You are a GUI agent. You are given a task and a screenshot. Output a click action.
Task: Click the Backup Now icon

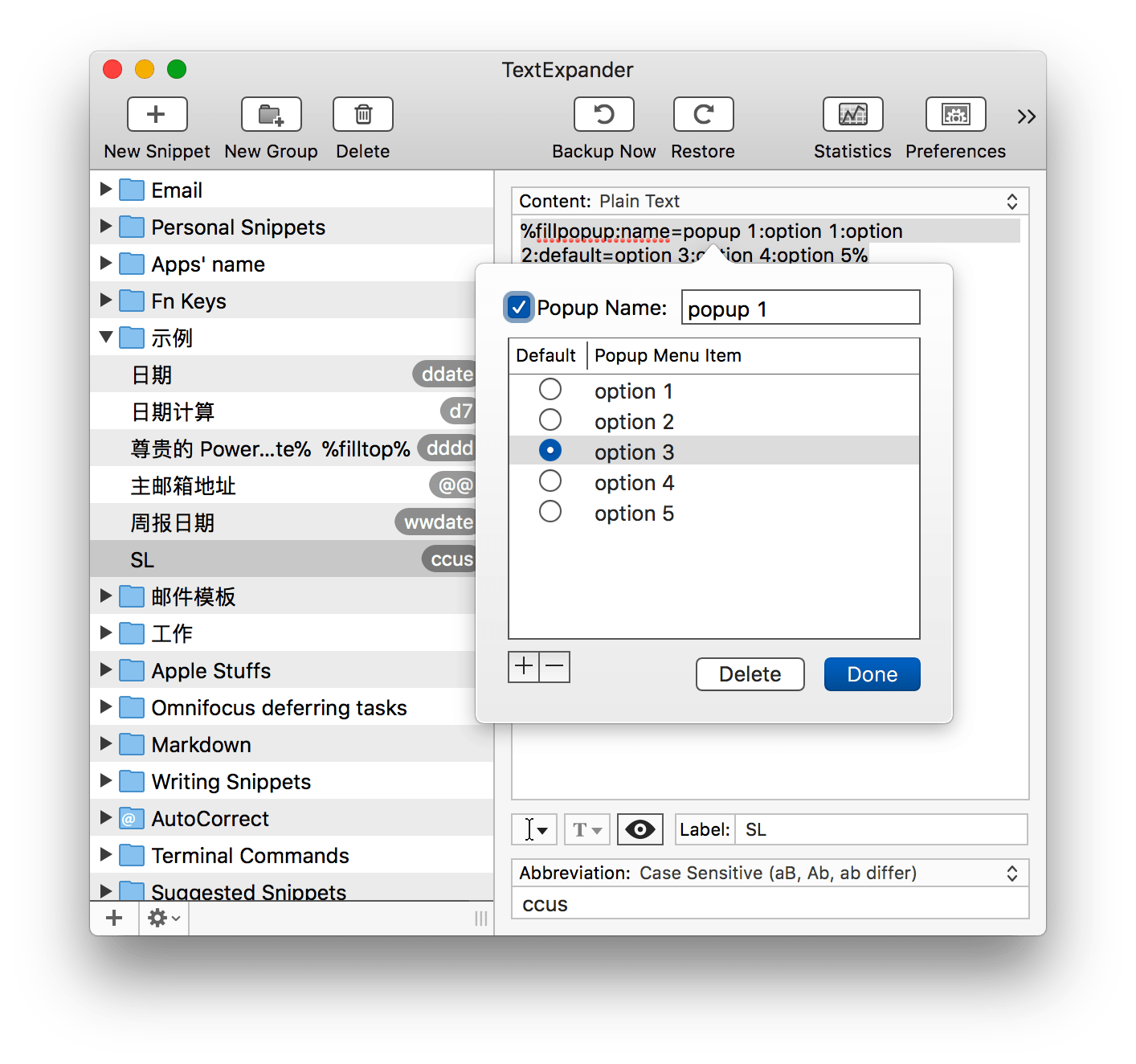coord(603,115)
